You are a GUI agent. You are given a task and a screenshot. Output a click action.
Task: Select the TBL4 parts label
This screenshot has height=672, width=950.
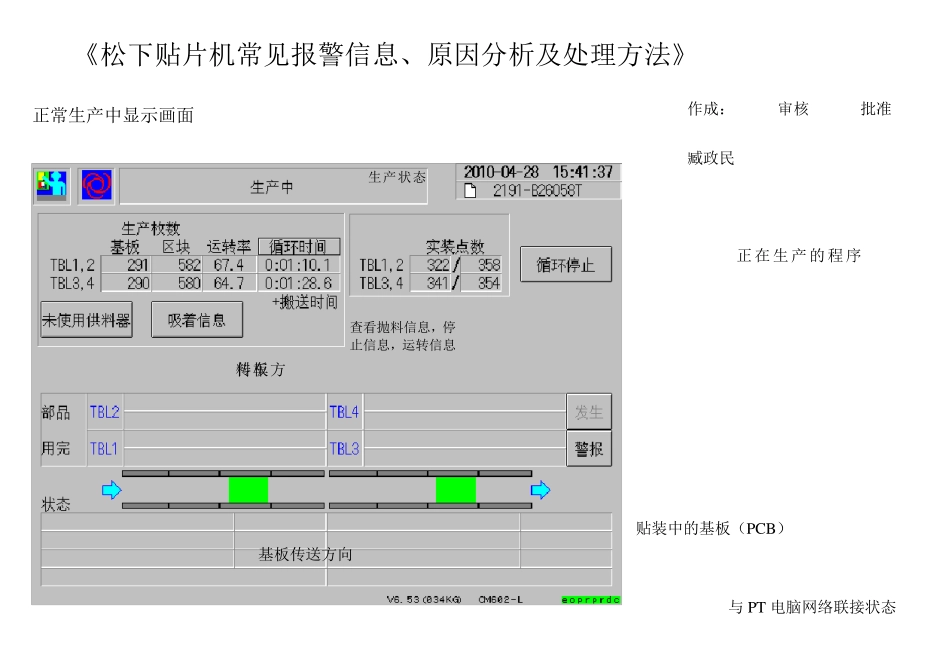344,412
